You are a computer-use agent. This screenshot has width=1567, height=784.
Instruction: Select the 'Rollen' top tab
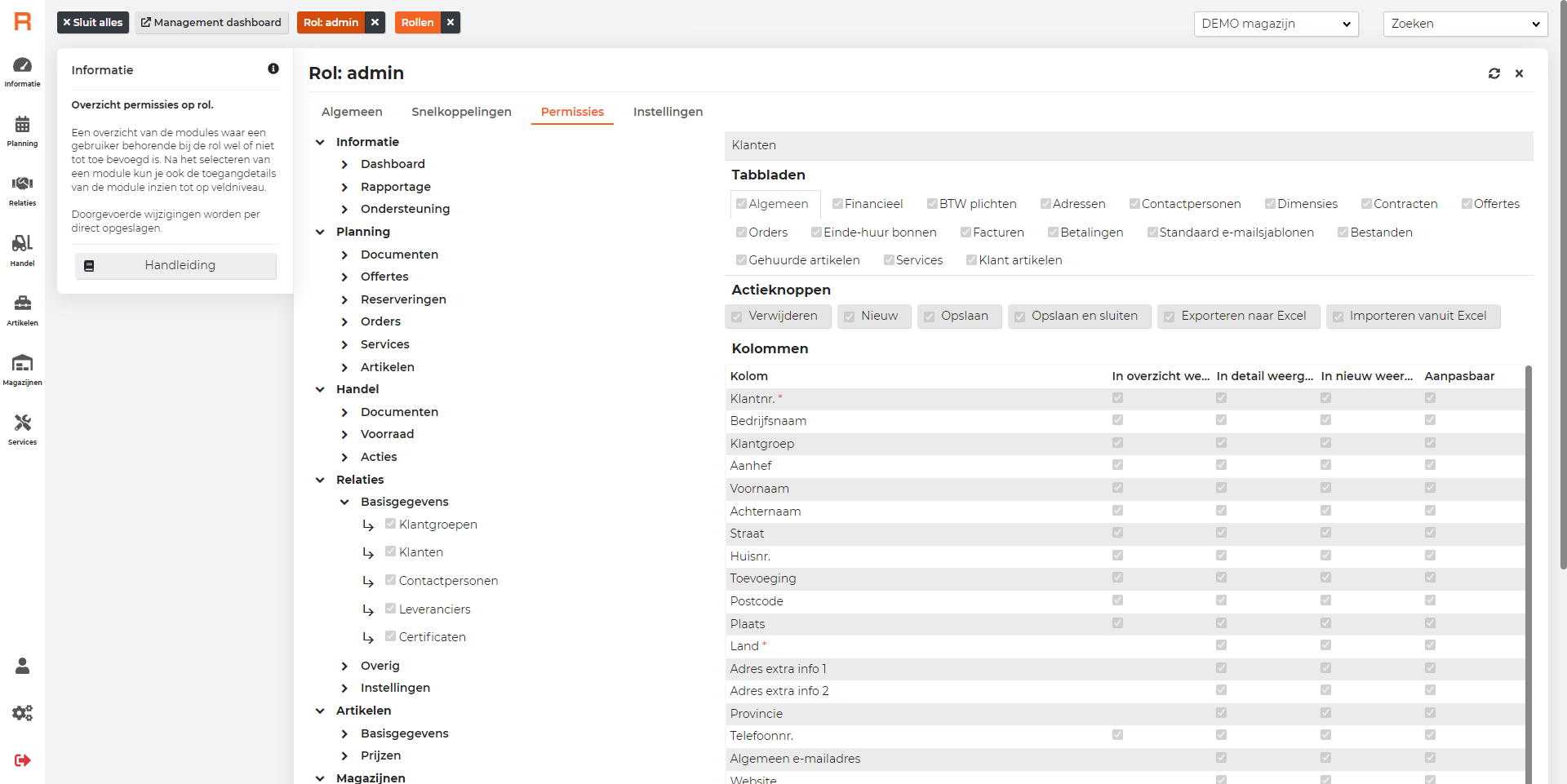pos(417,22)
